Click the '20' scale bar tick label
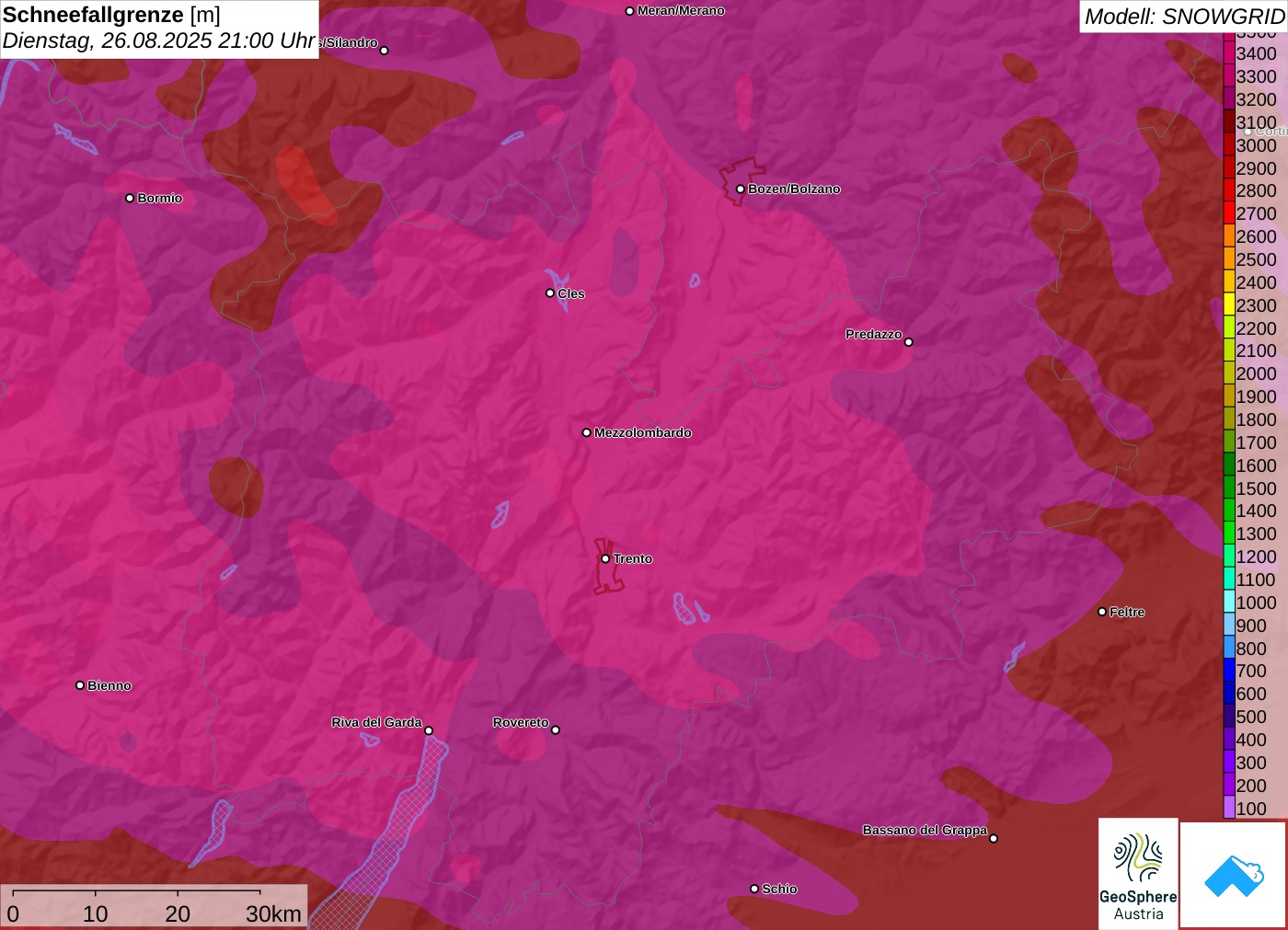This screenshot has height=930, width=1288. click(x=178, y=913)
